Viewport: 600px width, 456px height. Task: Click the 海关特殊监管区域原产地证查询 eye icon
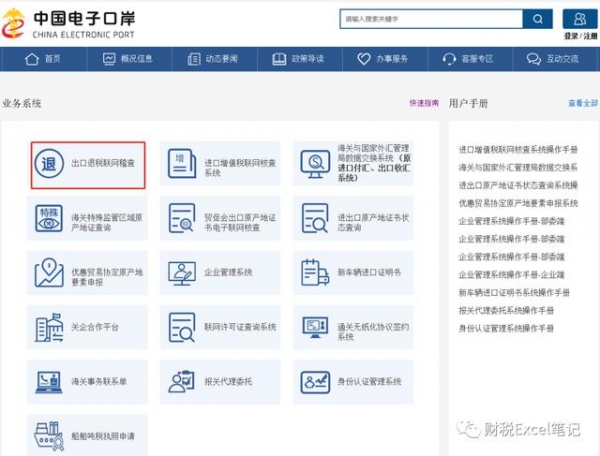click(49, 218)
